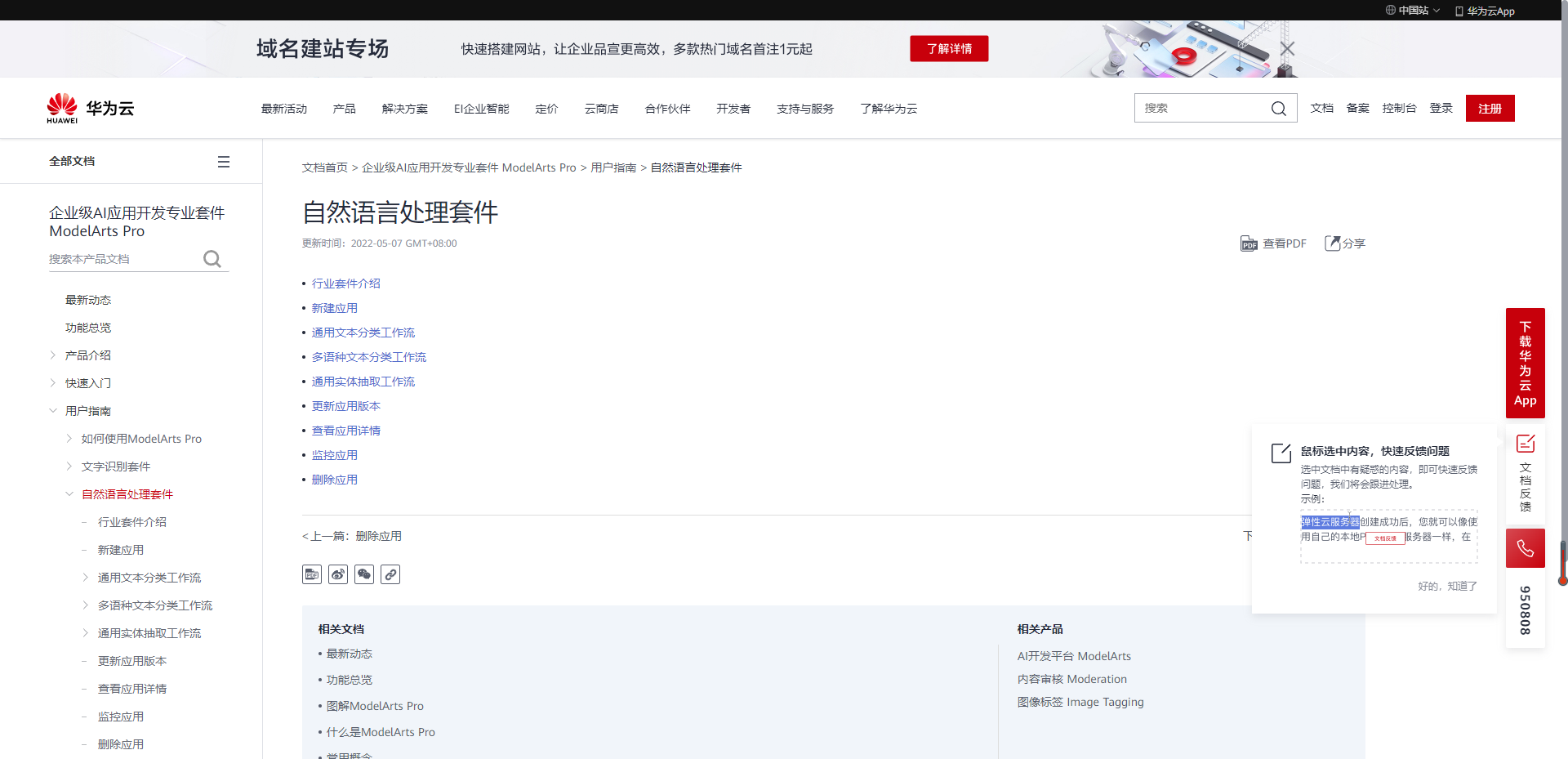1568x759 pixels.
Task: Open the EI企业智能 navigation menu
Action: pos(480,108)
